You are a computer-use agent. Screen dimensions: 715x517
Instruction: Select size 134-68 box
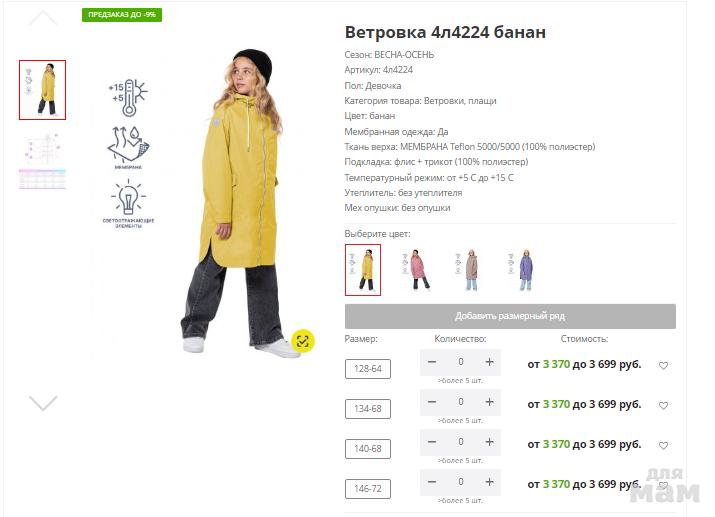[368, 409]
